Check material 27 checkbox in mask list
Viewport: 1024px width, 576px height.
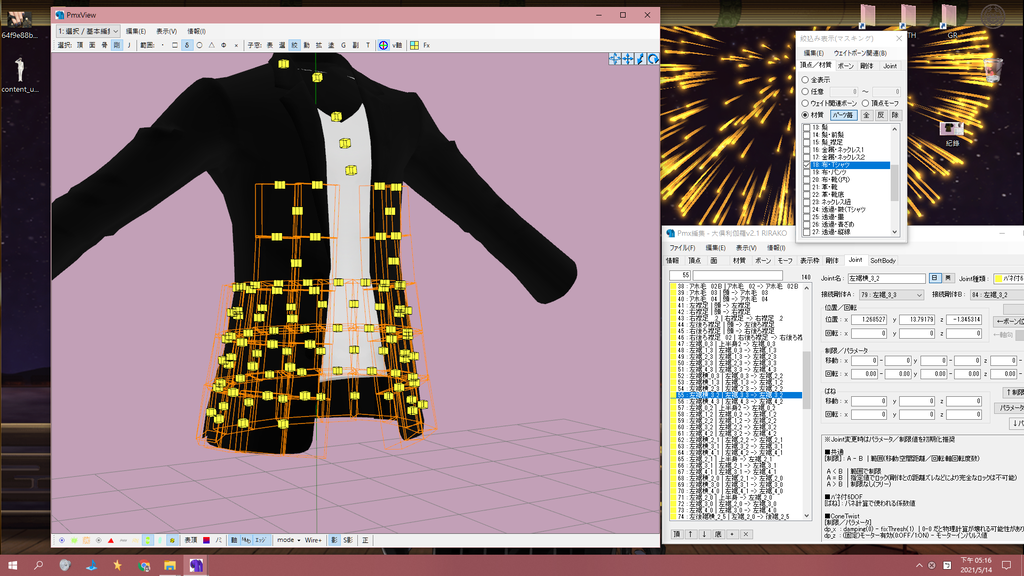[x=807, y=232]
